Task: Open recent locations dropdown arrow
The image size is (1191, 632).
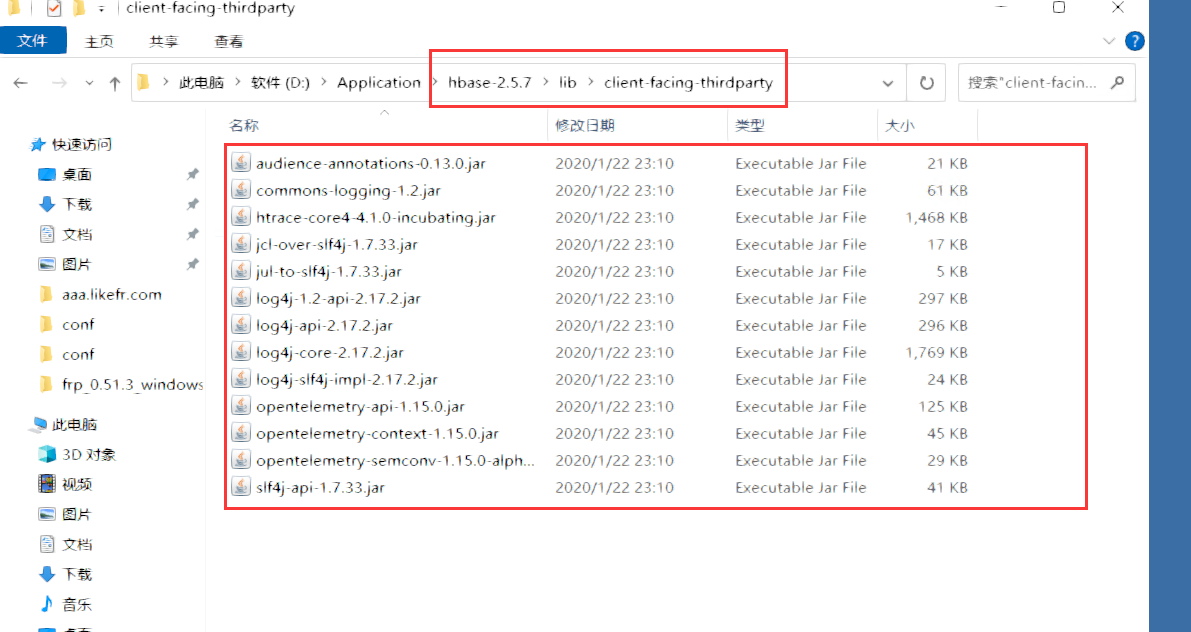Action: pos(89,83)
